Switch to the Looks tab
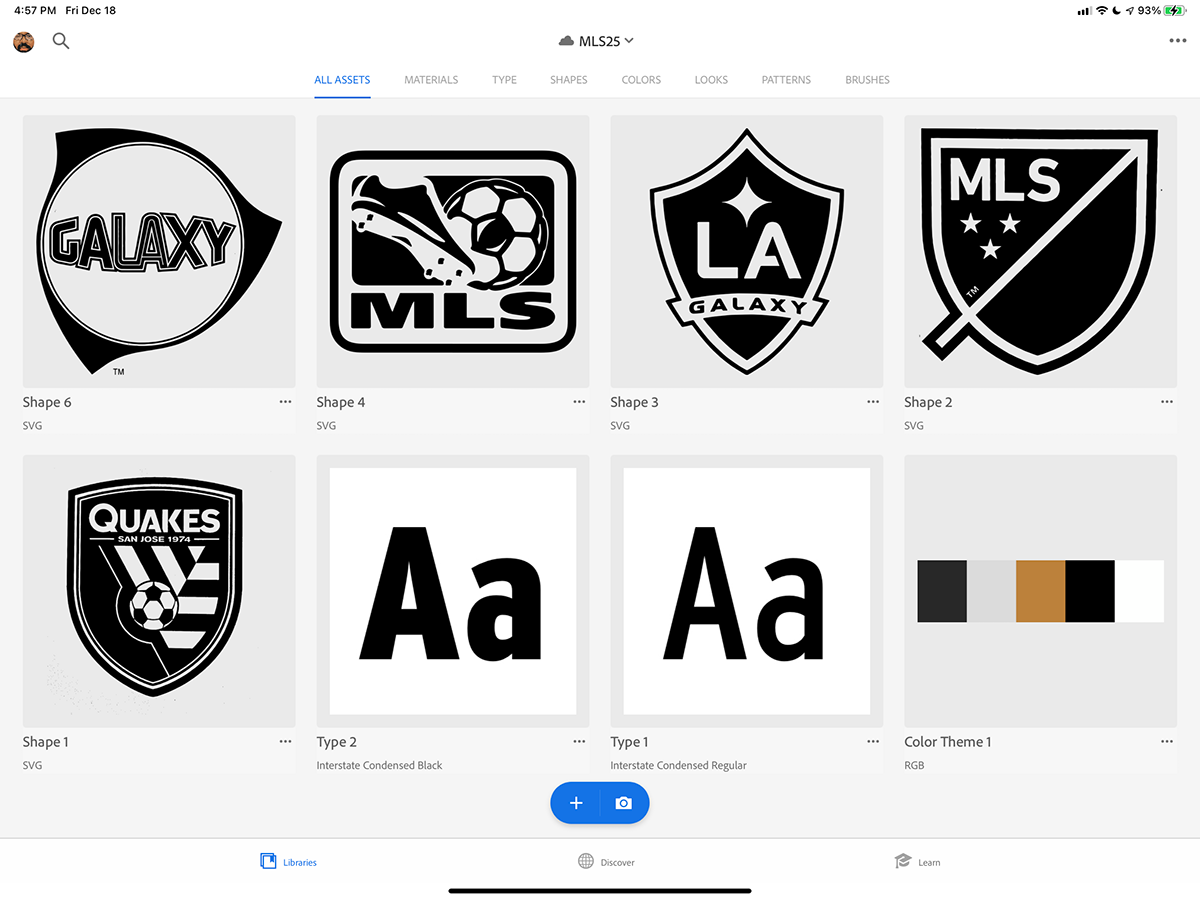The height and width of the screenshot is (900, 1200). 711,80
